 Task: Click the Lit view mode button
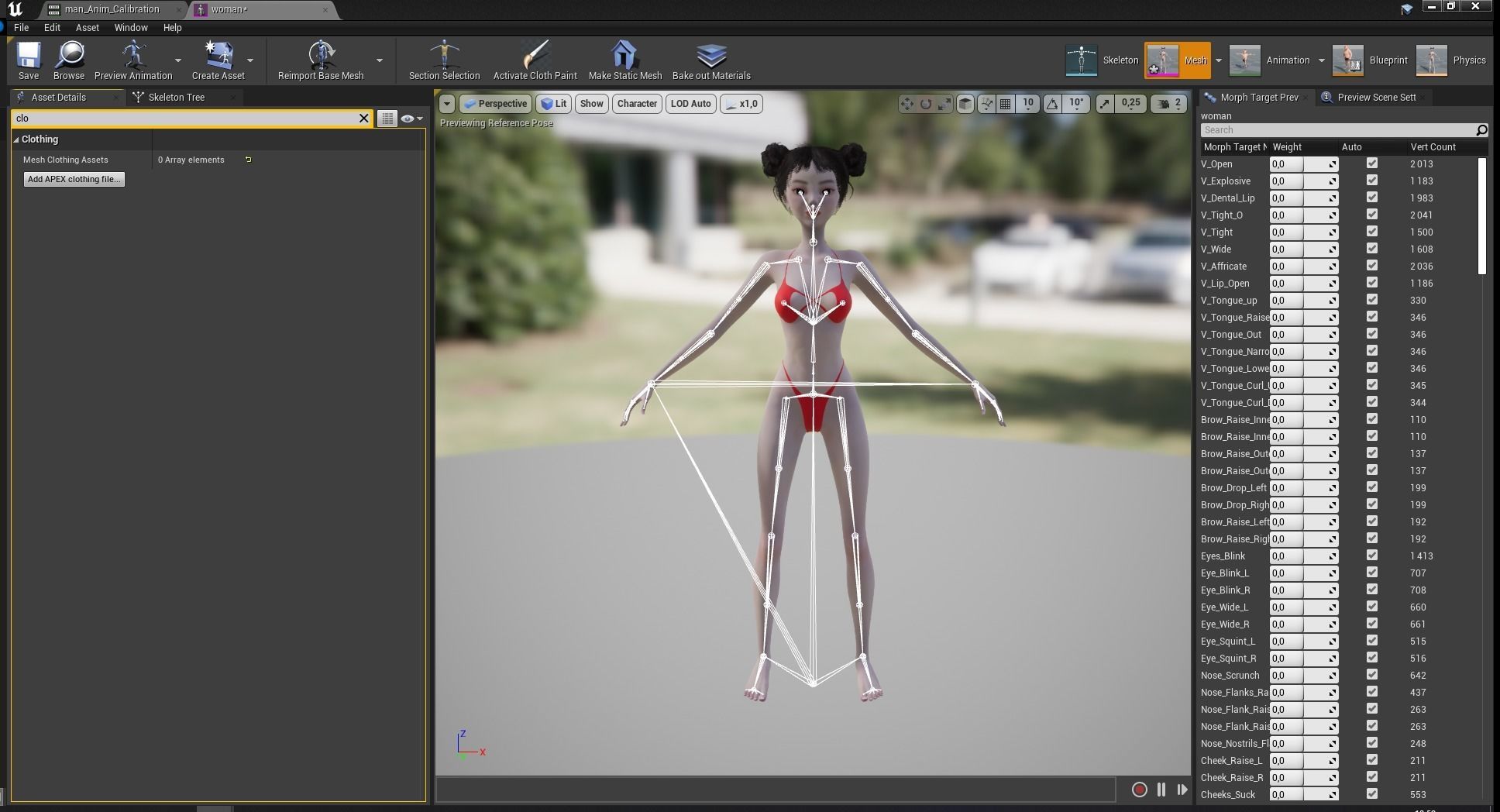point(553,104)
